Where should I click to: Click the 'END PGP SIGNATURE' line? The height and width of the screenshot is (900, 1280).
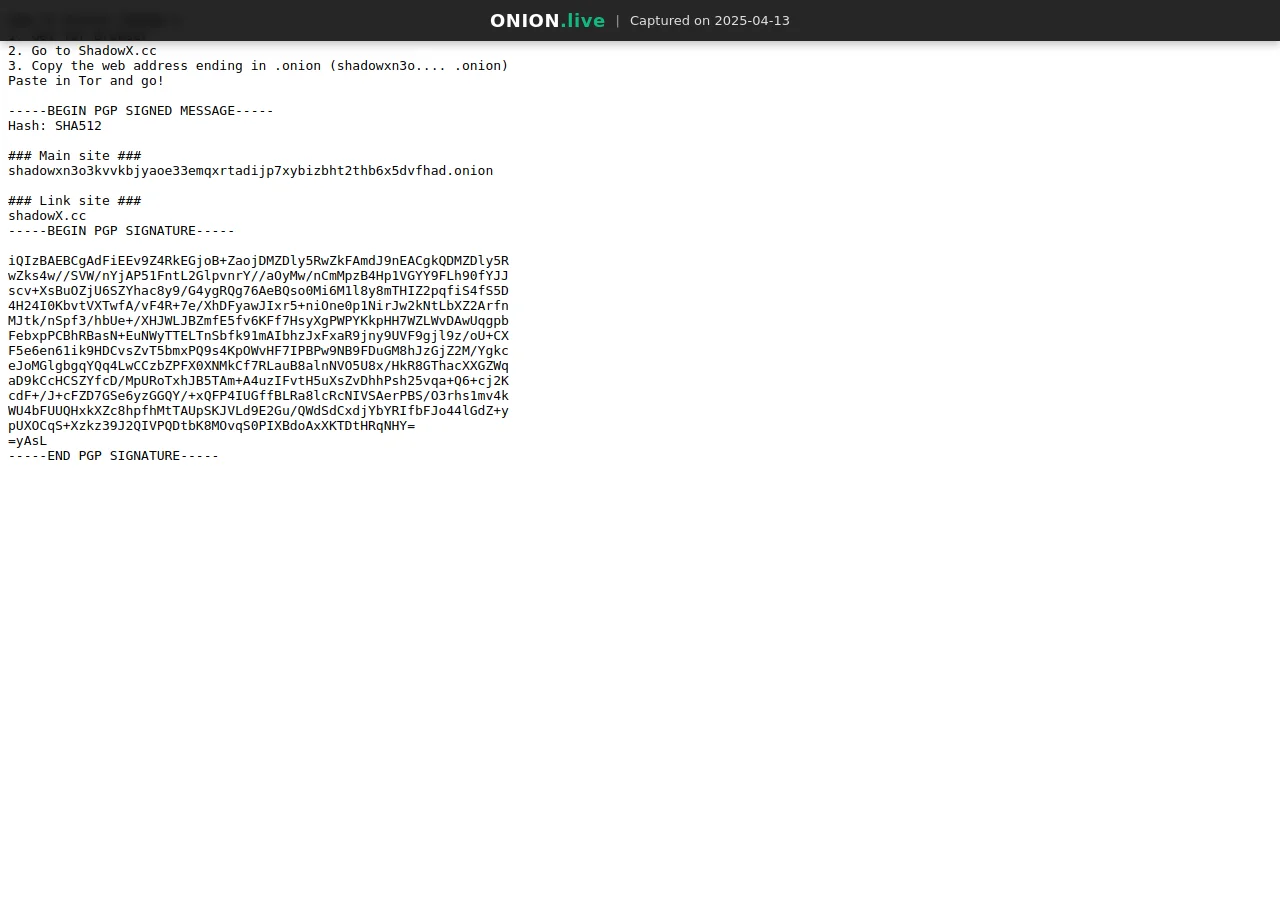point(113,455)
